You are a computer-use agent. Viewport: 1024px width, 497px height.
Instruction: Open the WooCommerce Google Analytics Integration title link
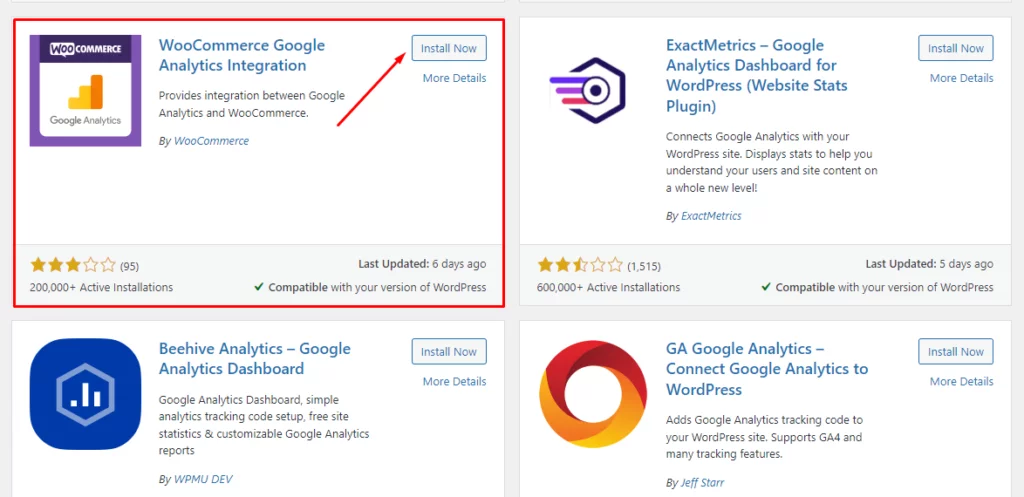click(241, 56)
